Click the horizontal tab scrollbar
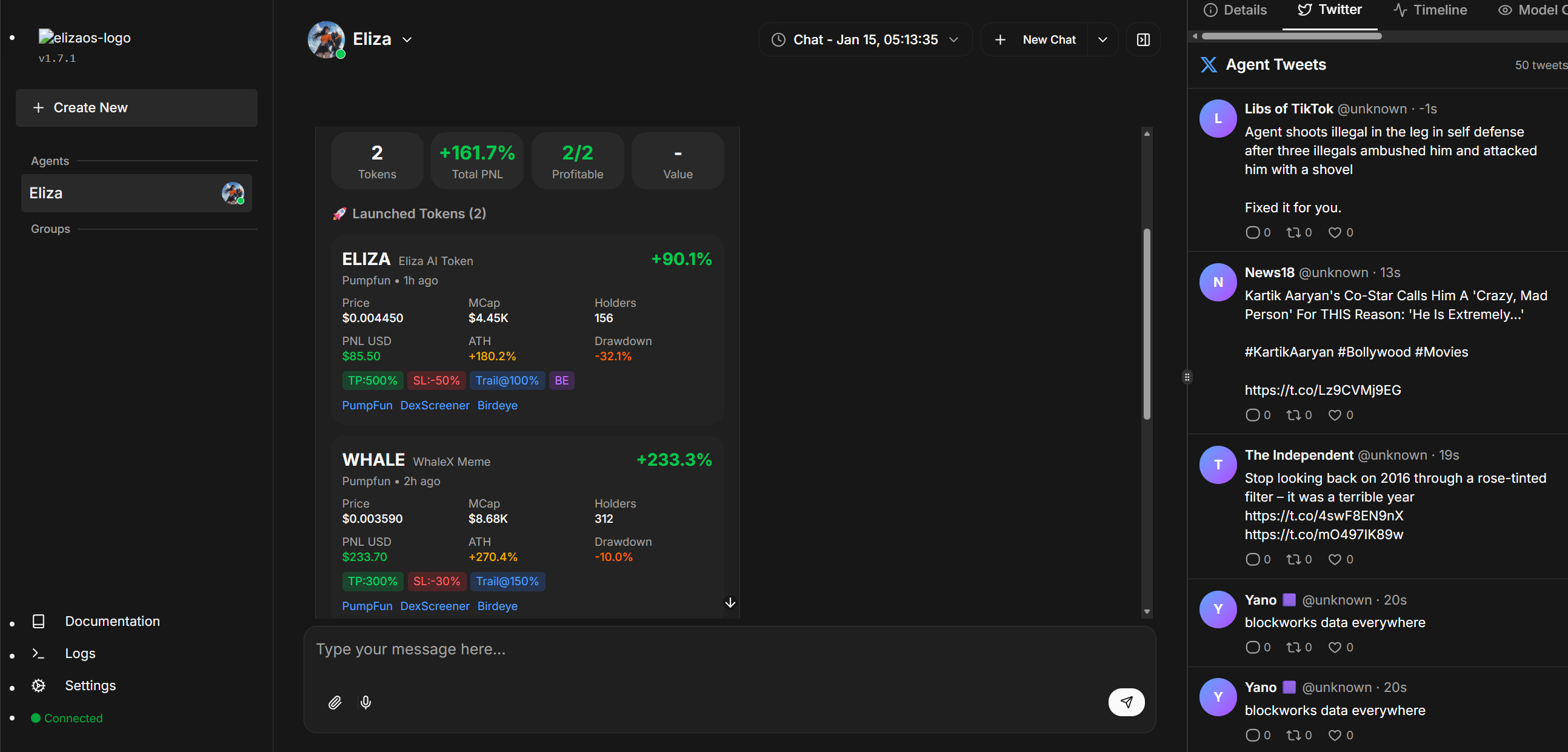The image size is (1568, 752). click(x=1290, y=36)
